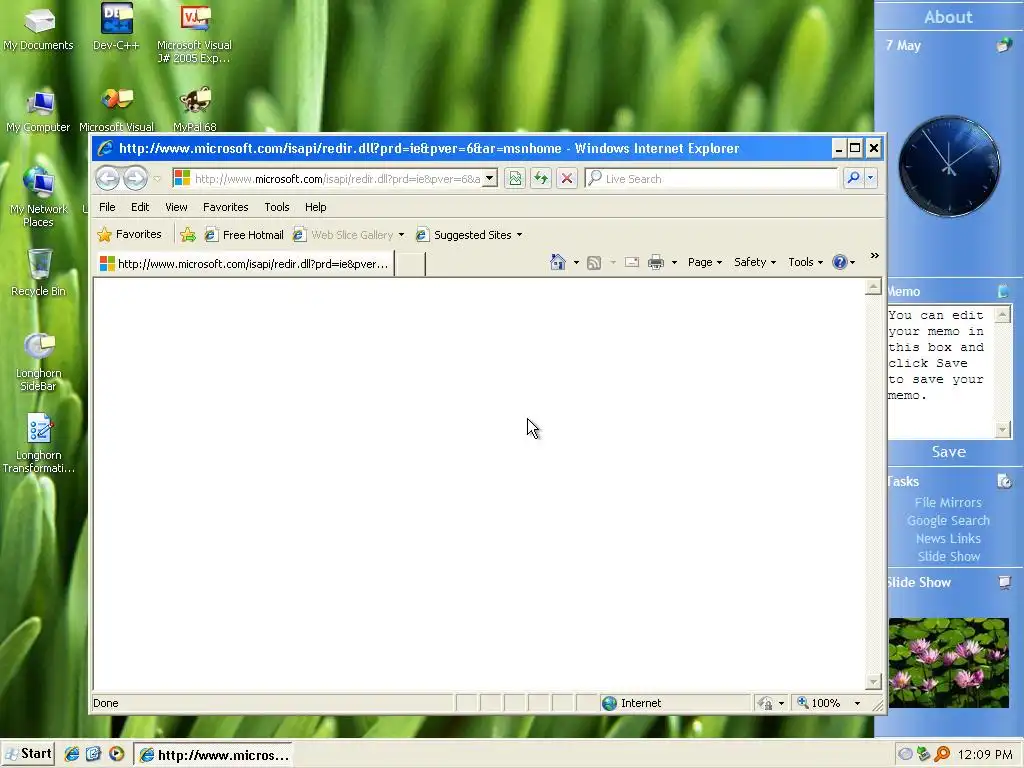Open the Help menu
1024x768 pixels.
315,207
